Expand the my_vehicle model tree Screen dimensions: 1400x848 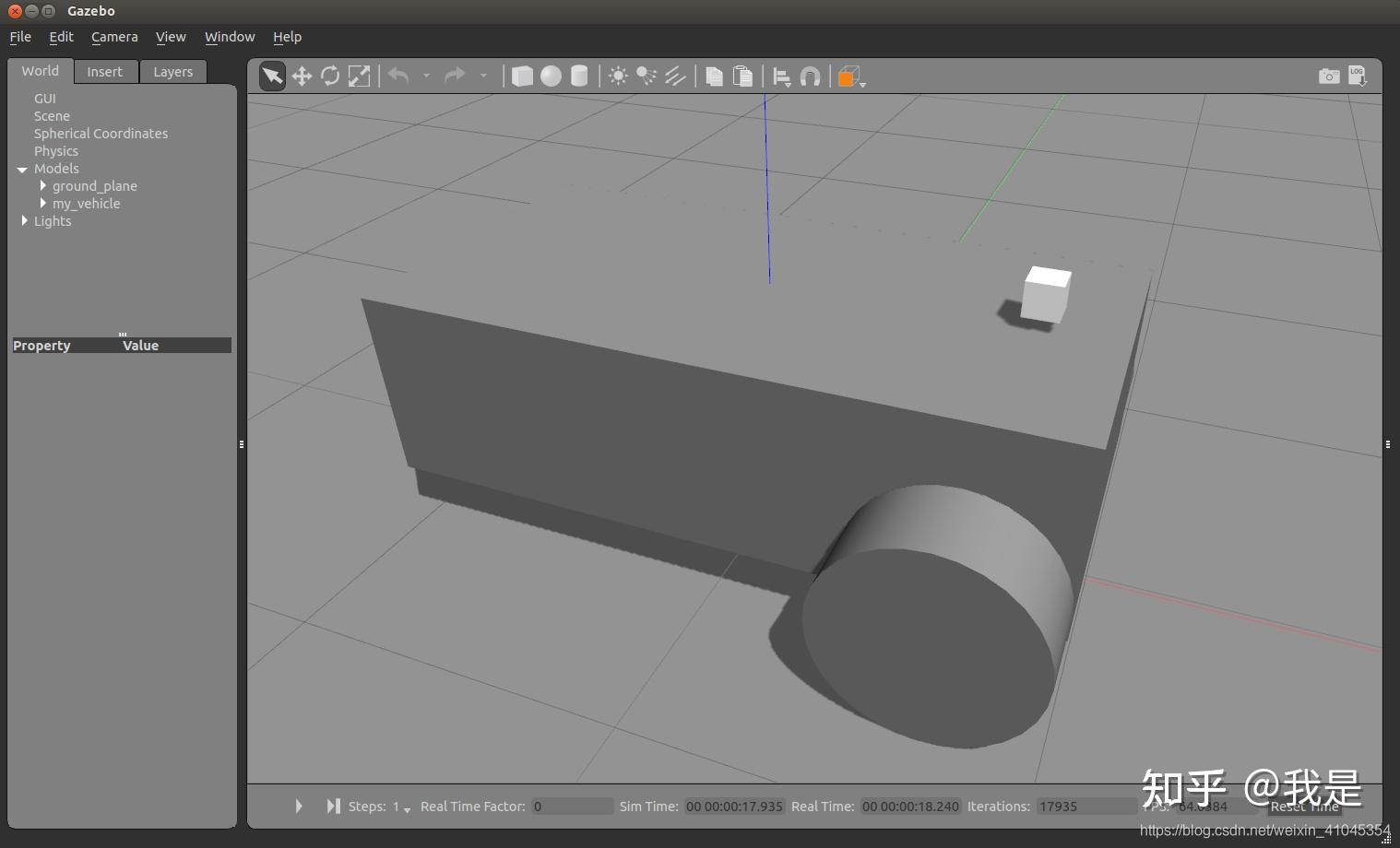point(43,204)
